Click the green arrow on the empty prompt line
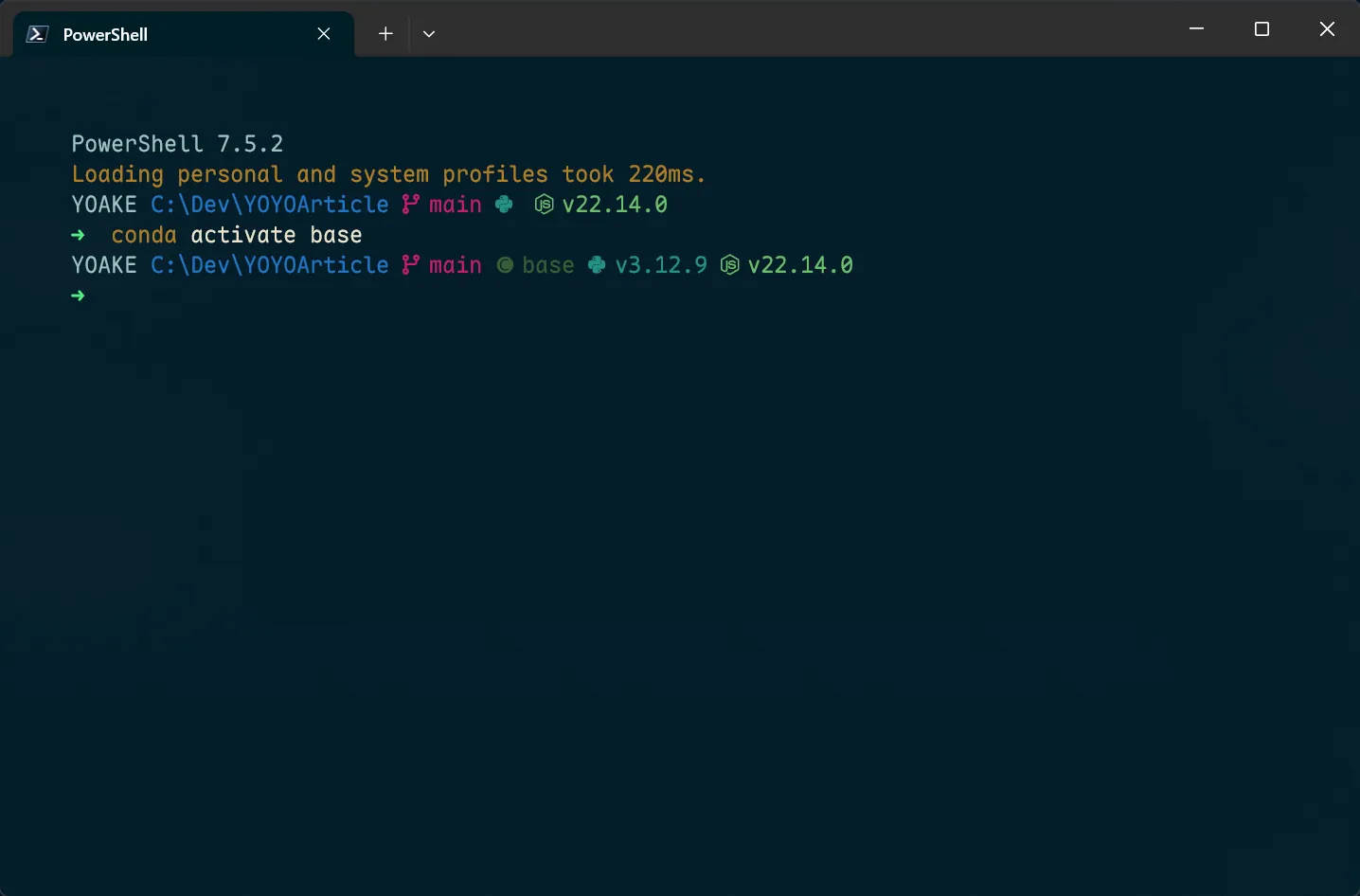This screenshot has height=896, width=1360. click(x=78, y=296)
